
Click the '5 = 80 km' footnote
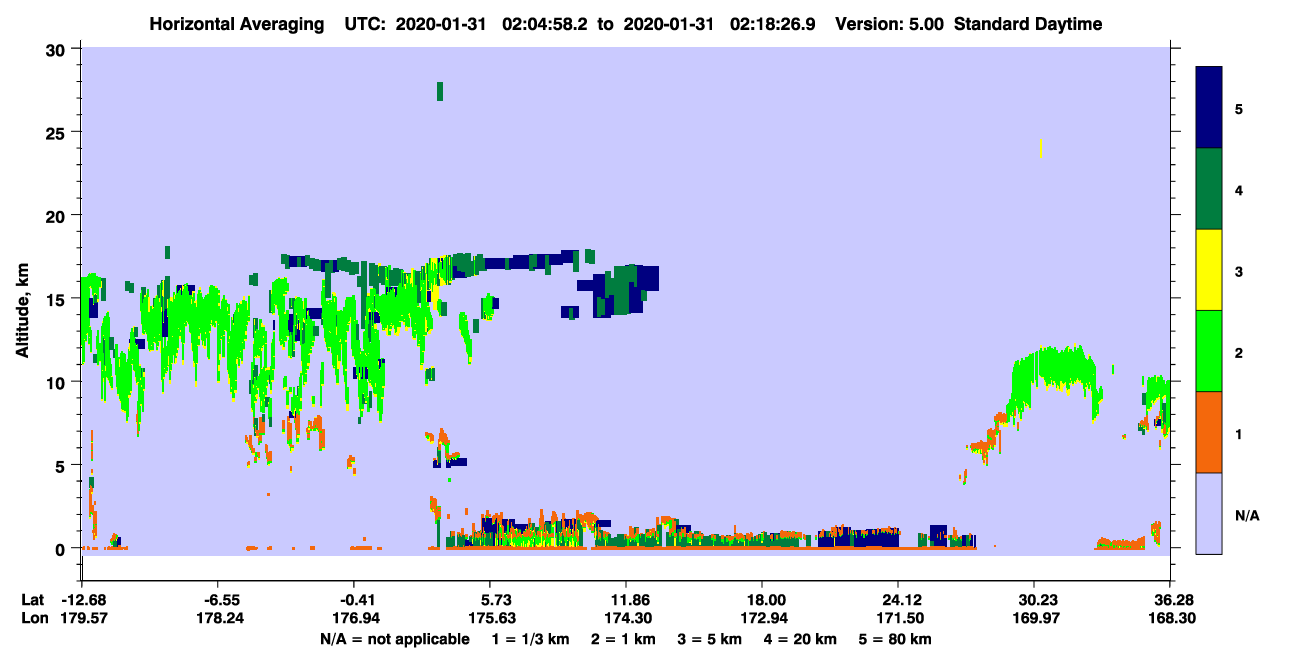point(896,639)
